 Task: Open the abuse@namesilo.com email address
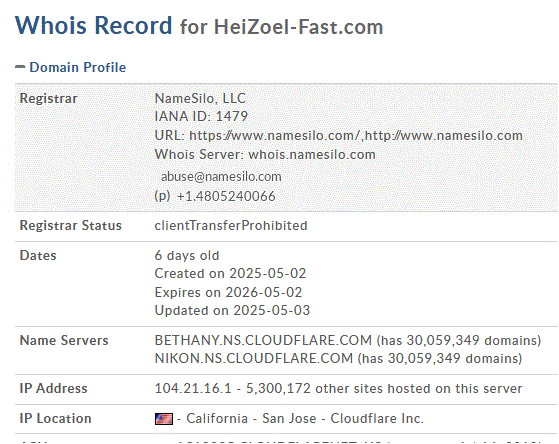[x=221, y=177]
